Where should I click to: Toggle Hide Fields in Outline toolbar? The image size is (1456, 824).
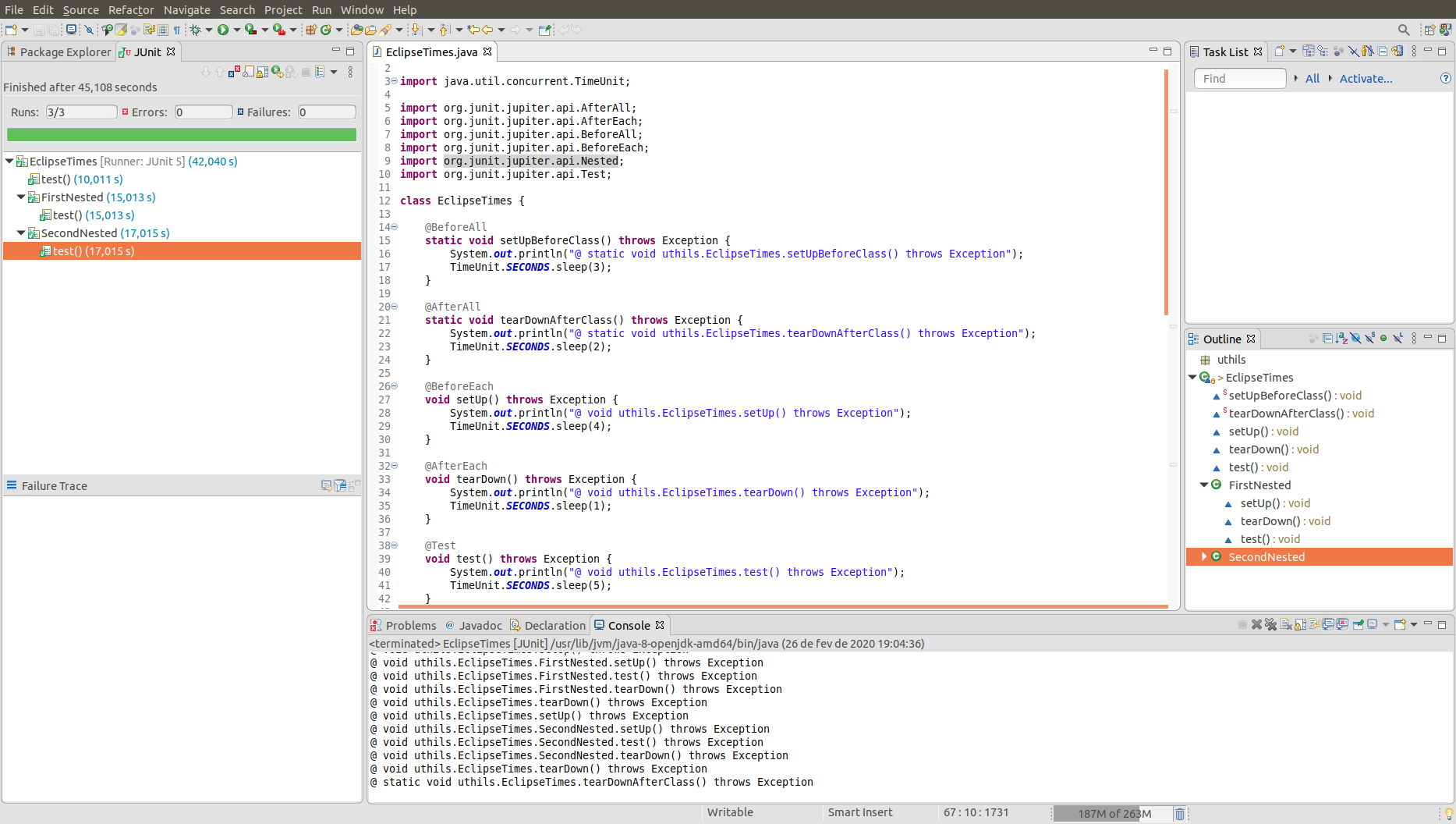pyautogui.click(x=1355, y=339)
